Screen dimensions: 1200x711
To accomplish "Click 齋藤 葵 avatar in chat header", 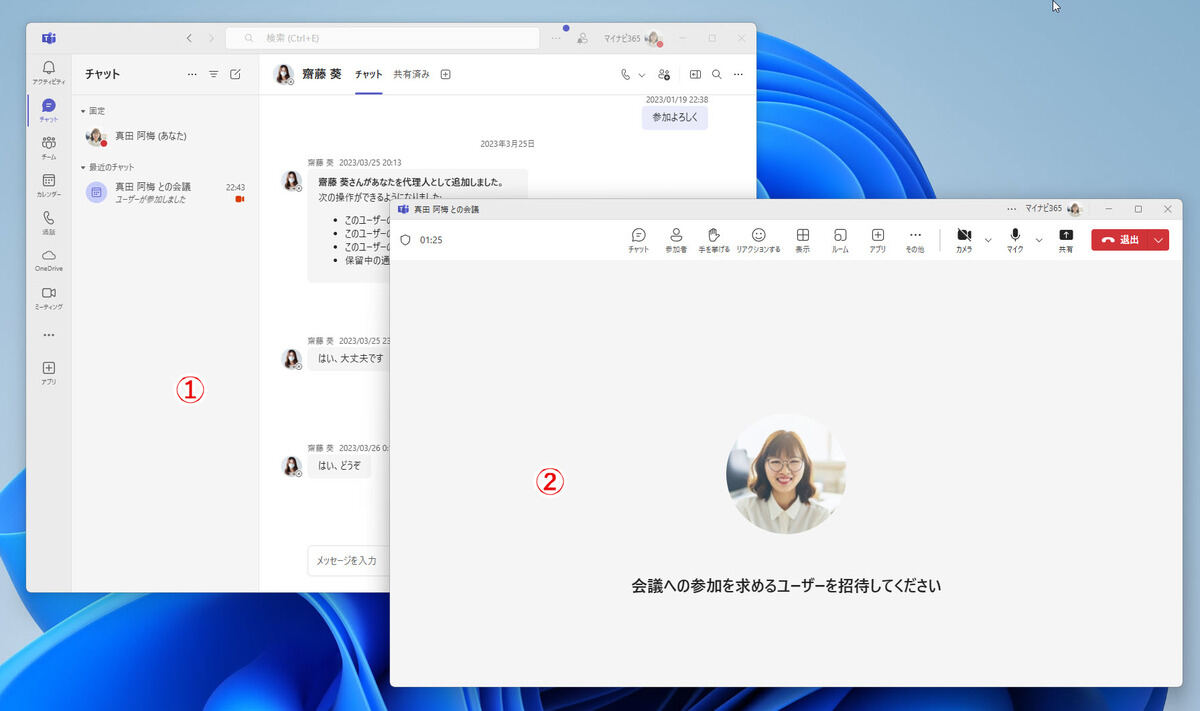I will [284, 74].
